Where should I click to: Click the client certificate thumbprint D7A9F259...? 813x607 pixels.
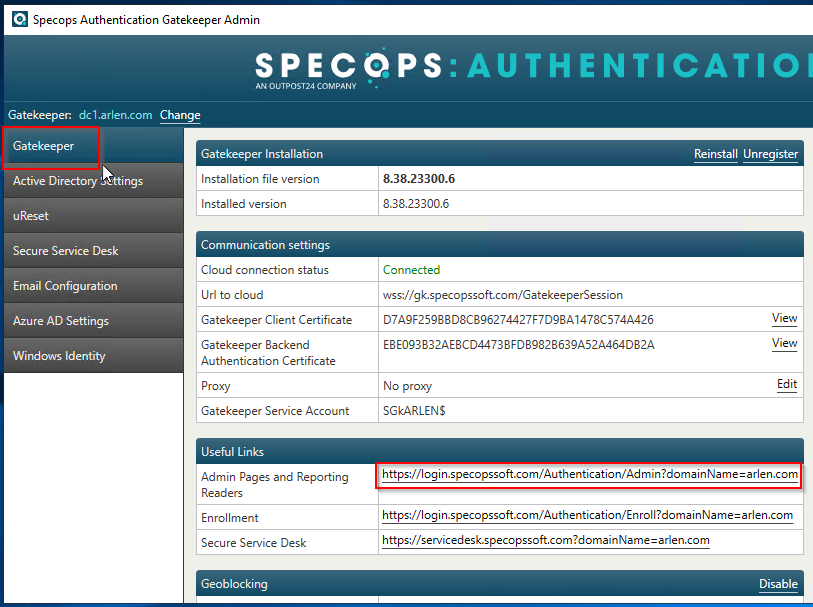(518, 320)
